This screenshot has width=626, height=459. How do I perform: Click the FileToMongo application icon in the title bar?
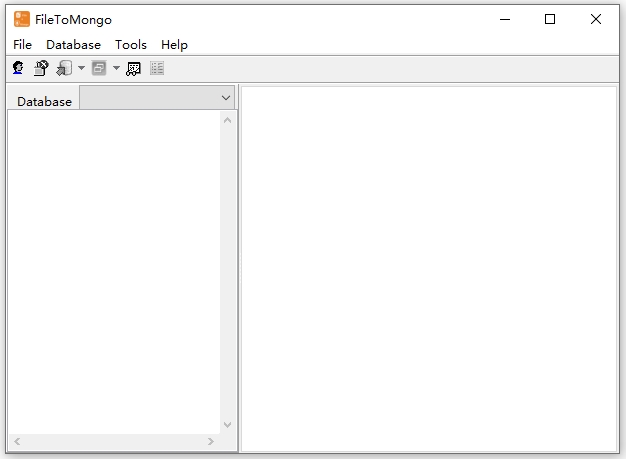[x=22, y=19]
